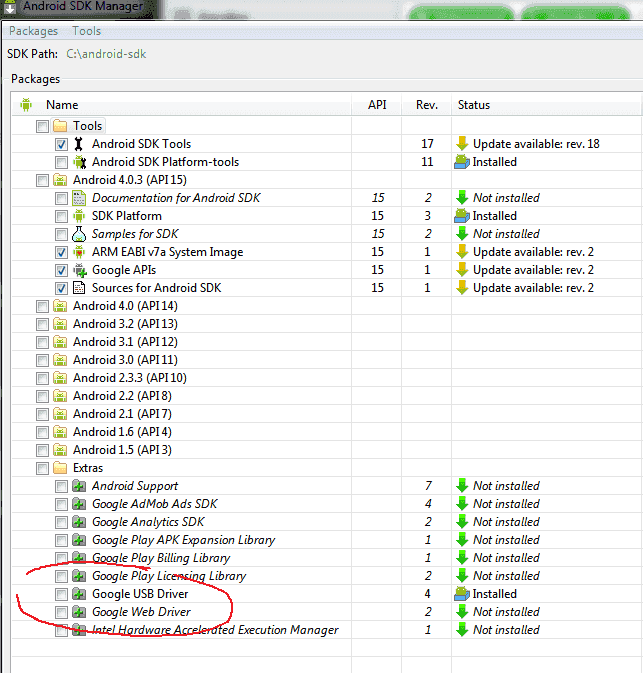Click the Installed icon for Google USB Driver

click(462, 594)
